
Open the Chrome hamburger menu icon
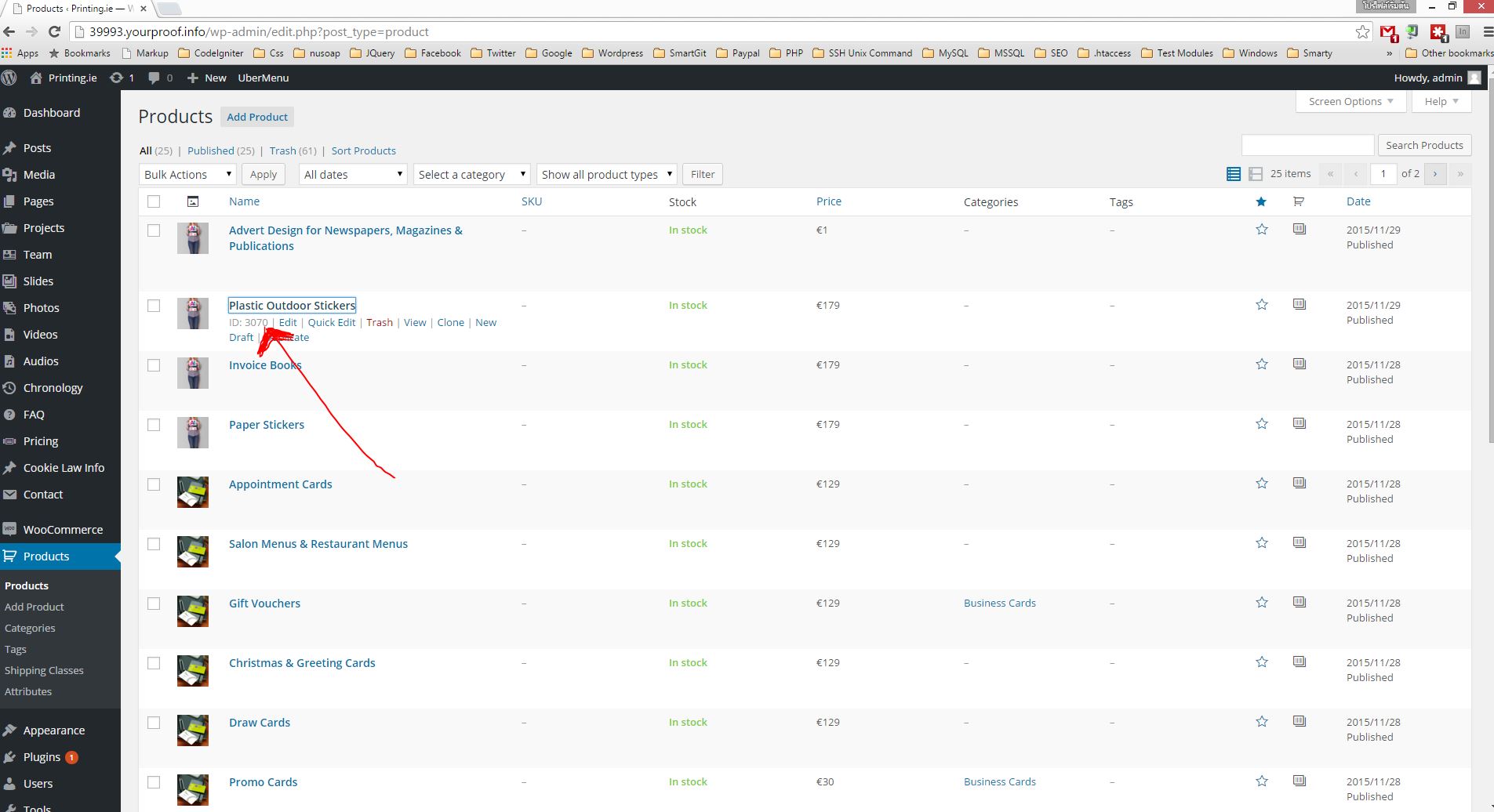pyautogui.click(x=1487, y=31)
